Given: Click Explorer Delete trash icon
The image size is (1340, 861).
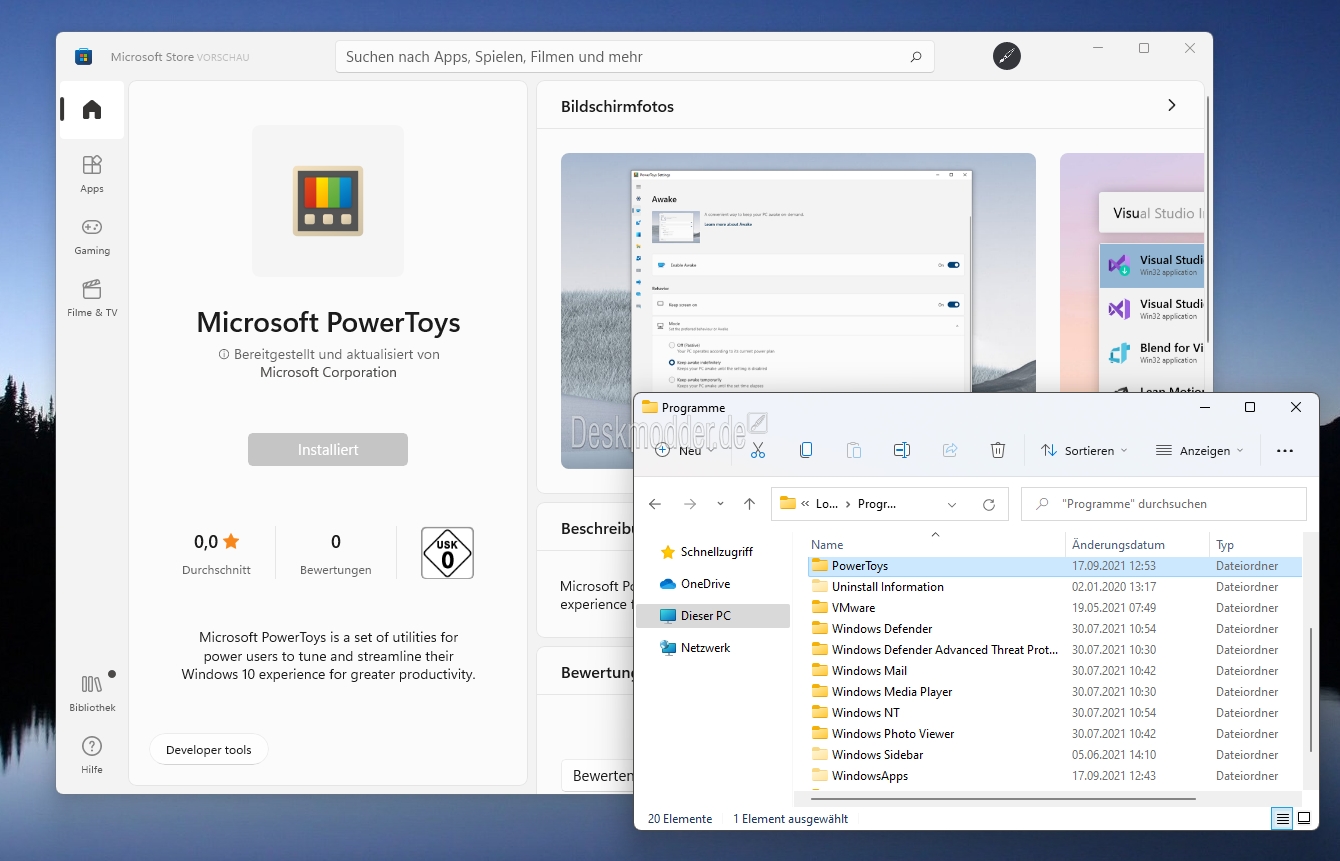Looking at the screenshot, I should pyautogui.click(x=998, y=451).
